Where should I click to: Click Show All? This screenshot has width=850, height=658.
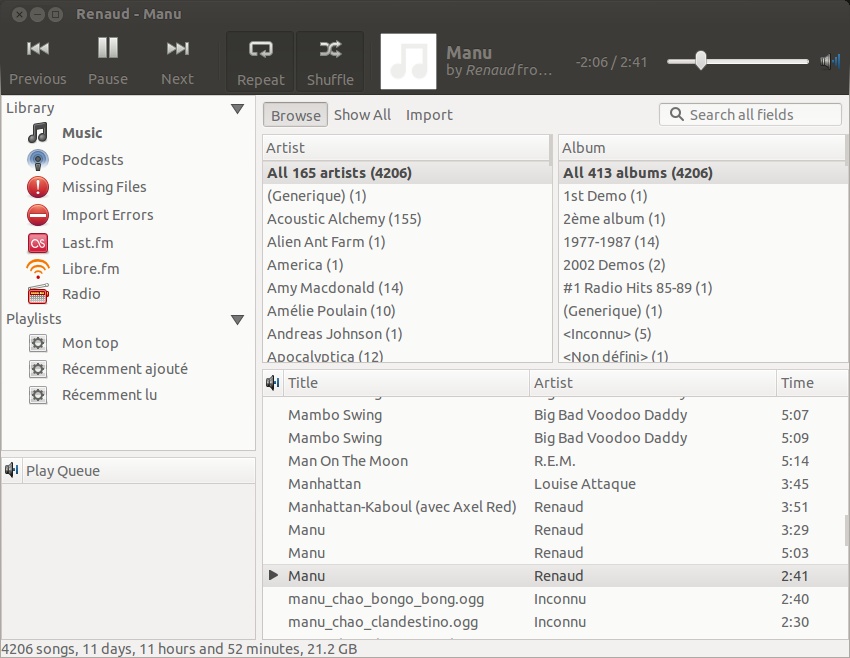pos(362,115)
